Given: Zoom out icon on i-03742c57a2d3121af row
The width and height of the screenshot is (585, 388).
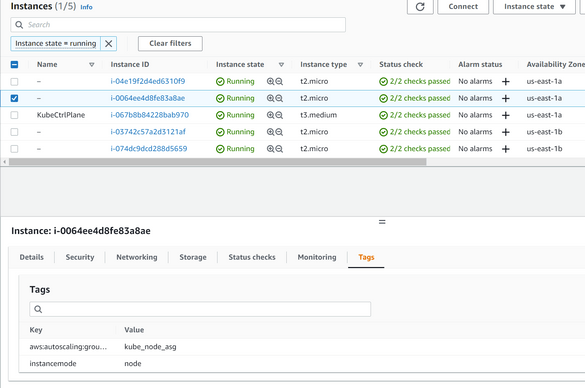Looking at the screenshot, I should (279, 132).
